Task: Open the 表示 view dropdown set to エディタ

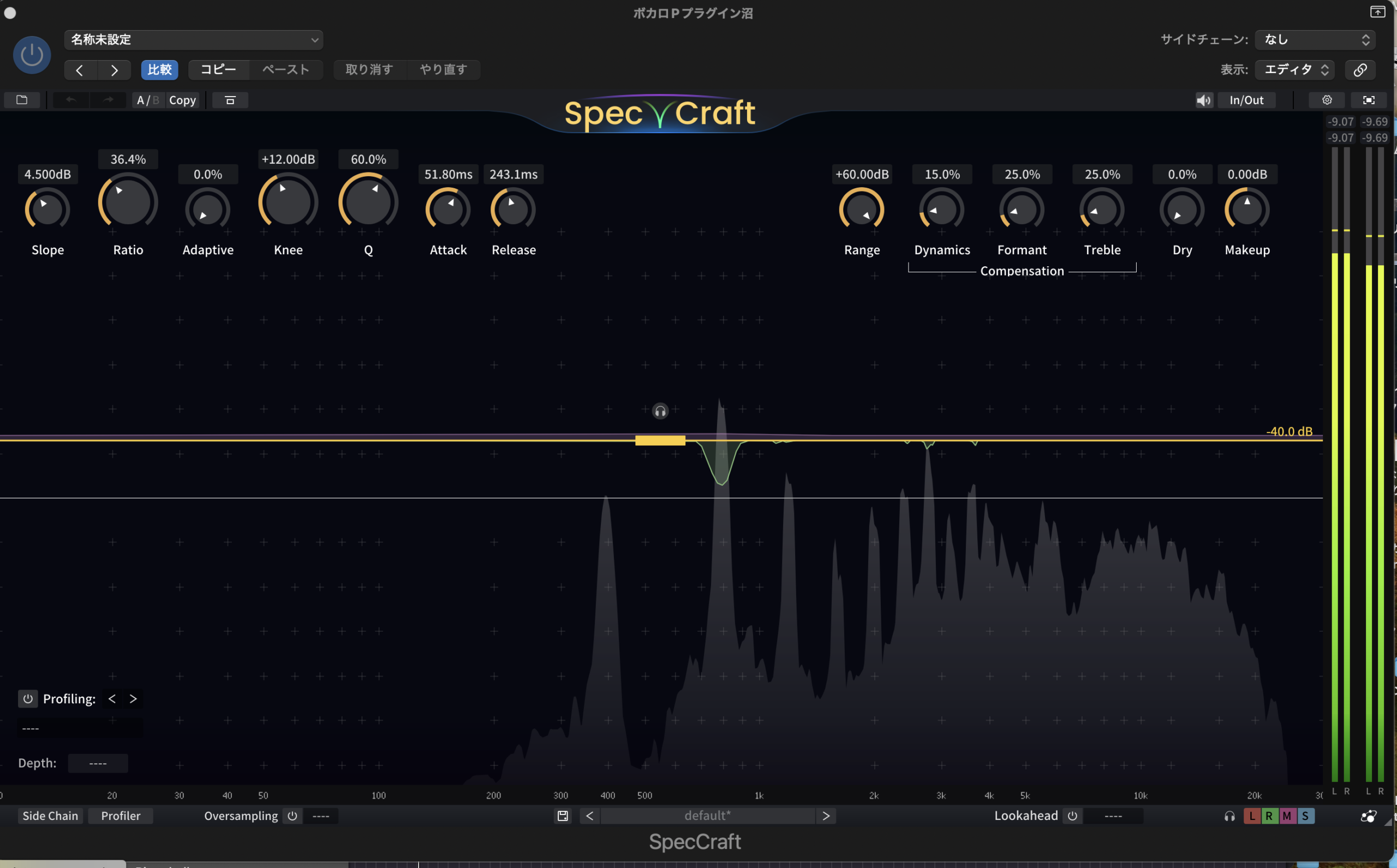Action: tap(1294, 69)
